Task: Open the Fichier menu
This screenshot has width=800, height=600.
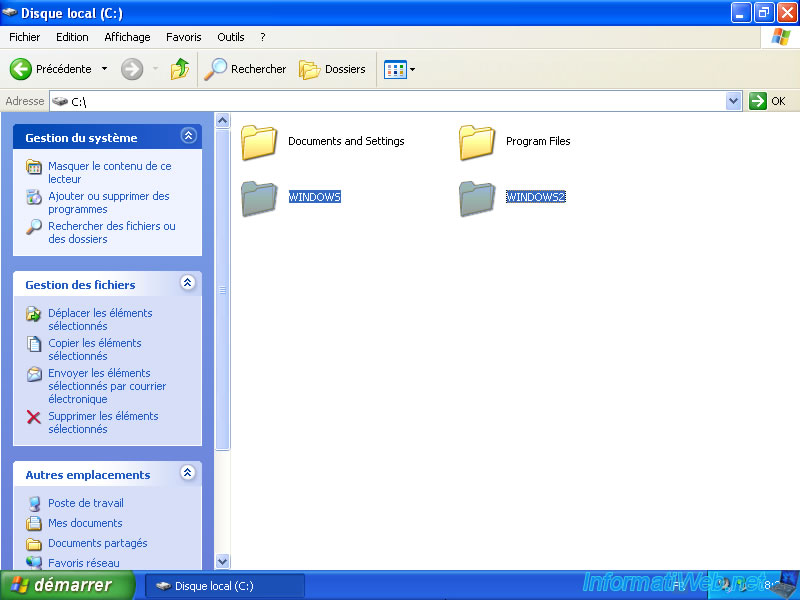Action: point(24,37)
